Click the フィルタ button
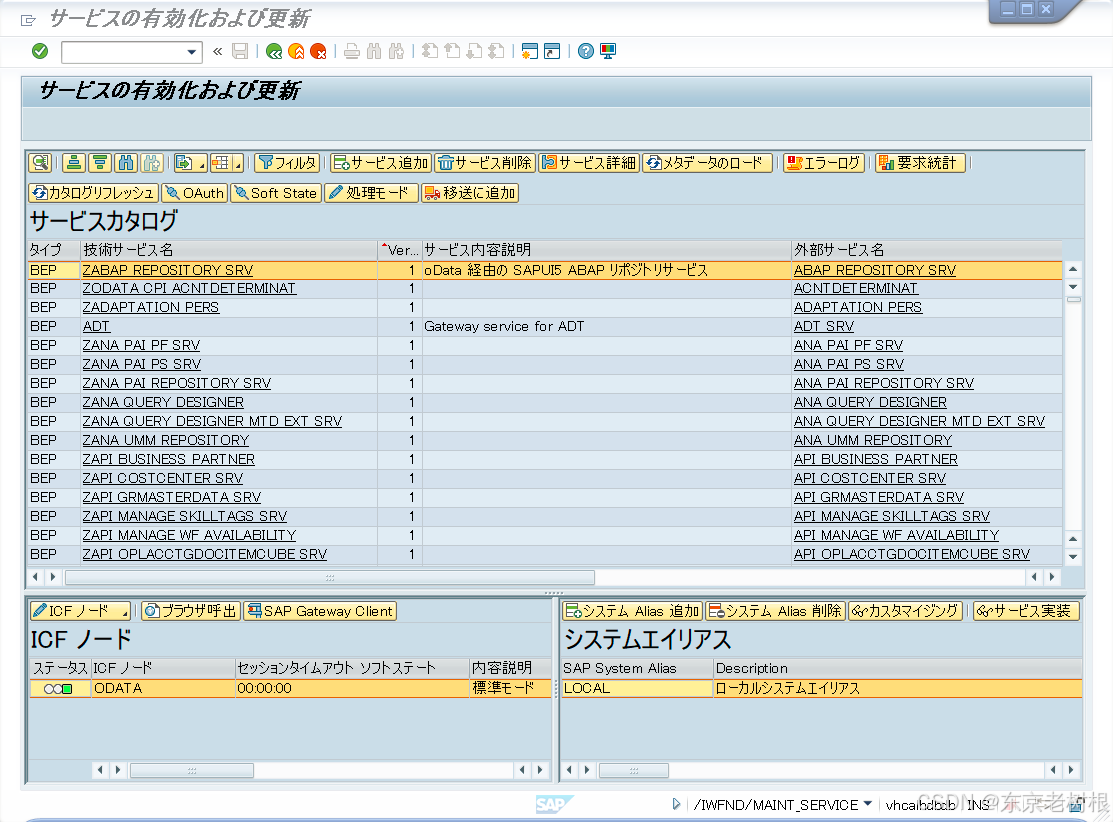The image size is (1113, 822). coord(287,163)
